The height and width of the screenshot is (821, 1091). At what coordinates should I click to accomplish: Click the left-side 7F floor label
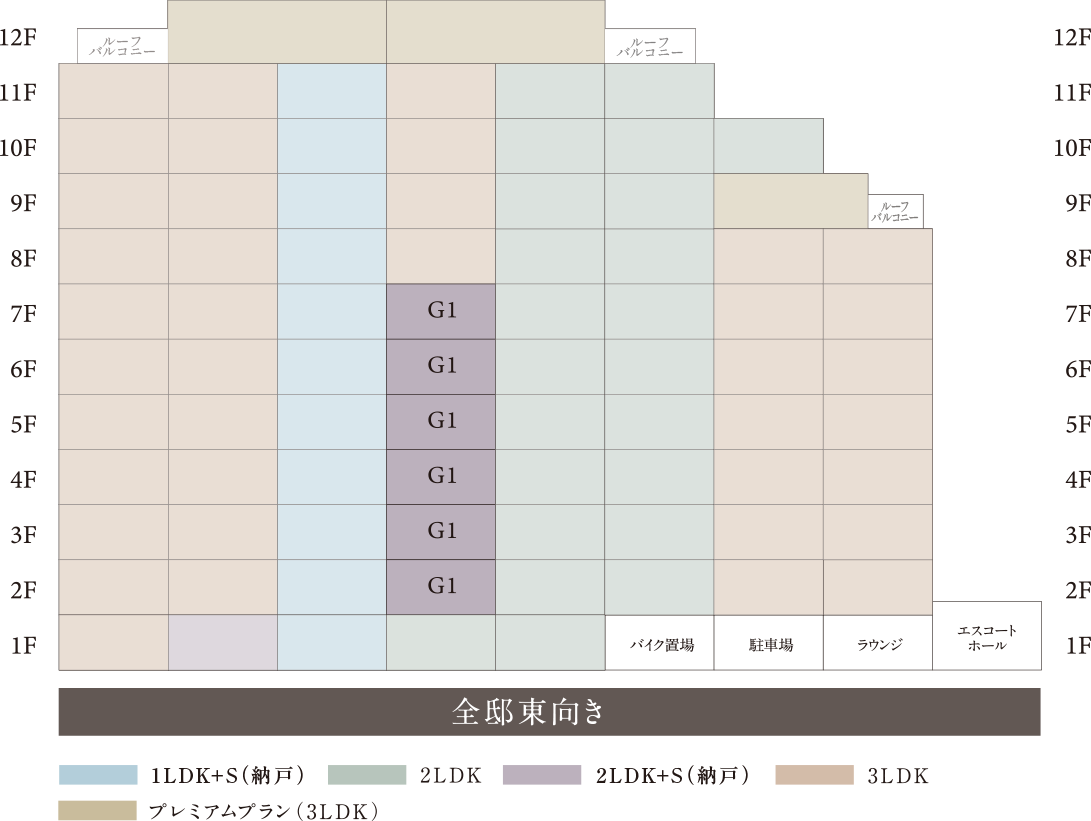point(23,314)
